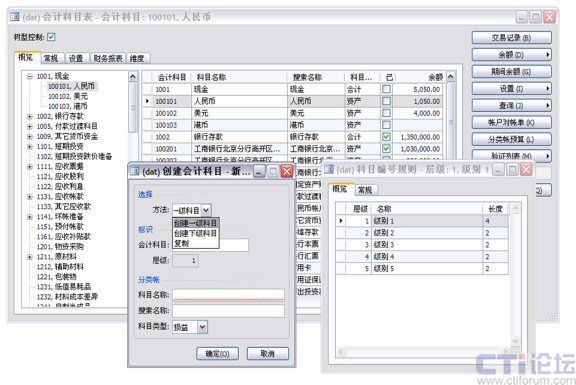Check the checkbox in the 1001 现金 row
The image size is (576, 385).
tap(386, 89)
